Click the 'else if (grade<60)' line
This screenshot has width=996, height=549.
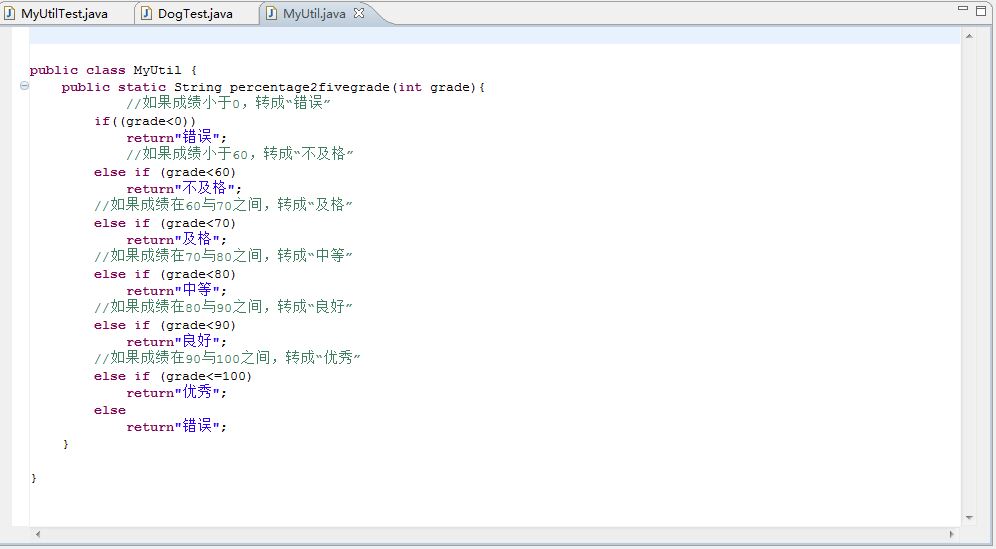(165, 172)
